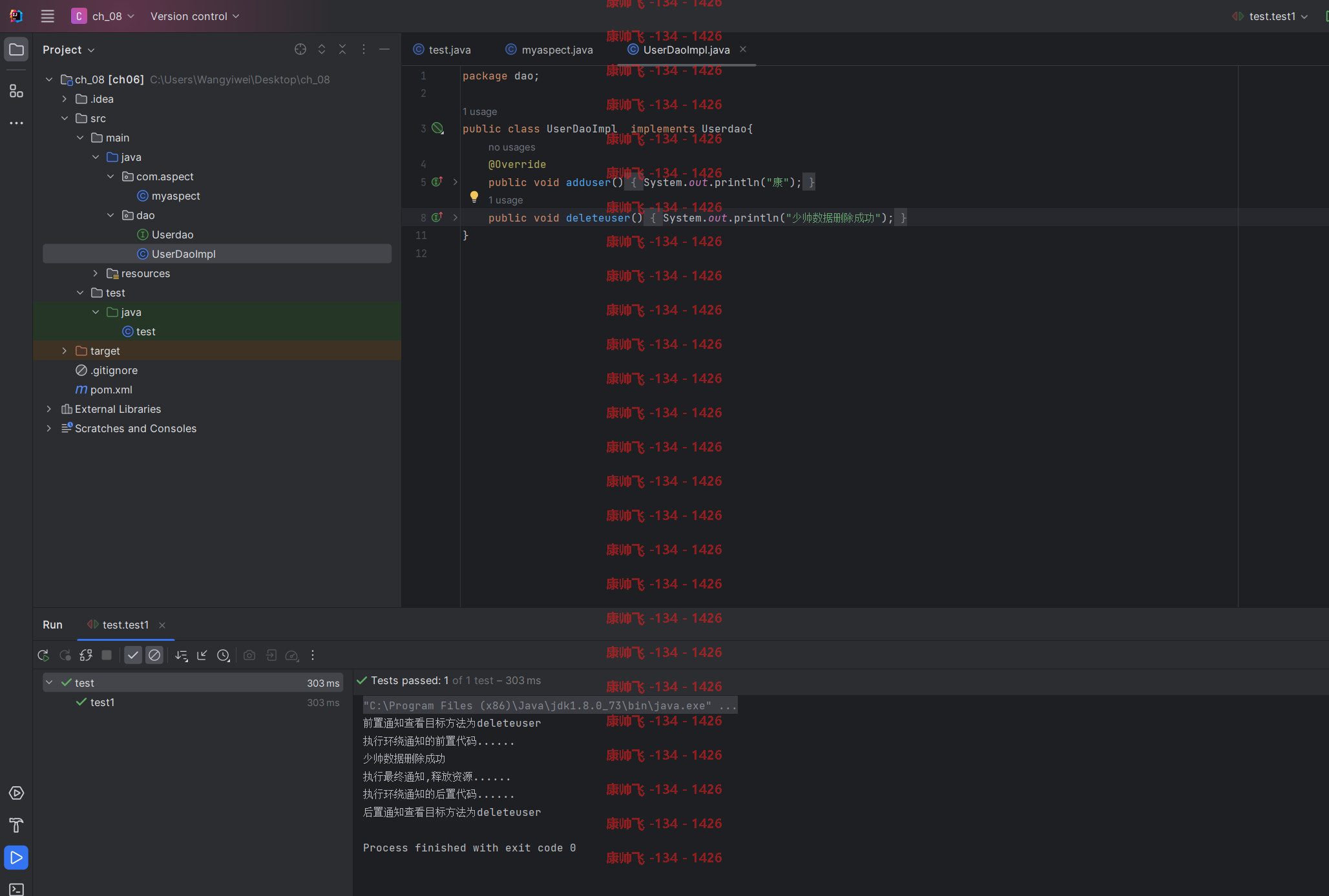Viewport: 1329px width, 896px height.
Task: Click Select Opened File locate icon
Action: click(x=300, y=50)
